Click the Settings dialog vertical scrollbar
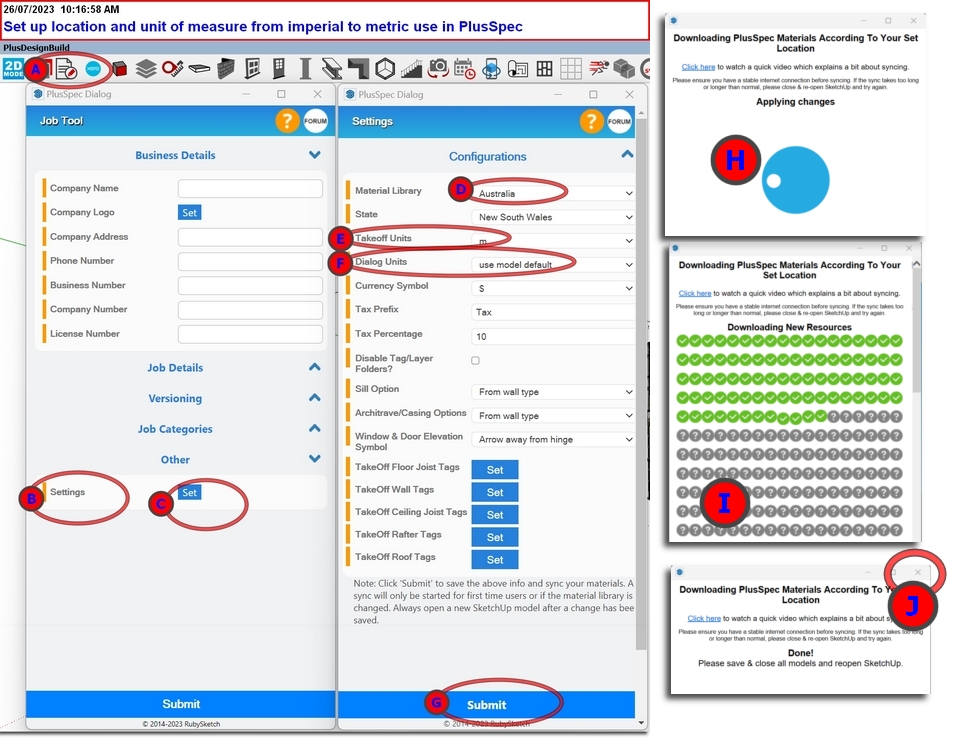 [641, 385]
